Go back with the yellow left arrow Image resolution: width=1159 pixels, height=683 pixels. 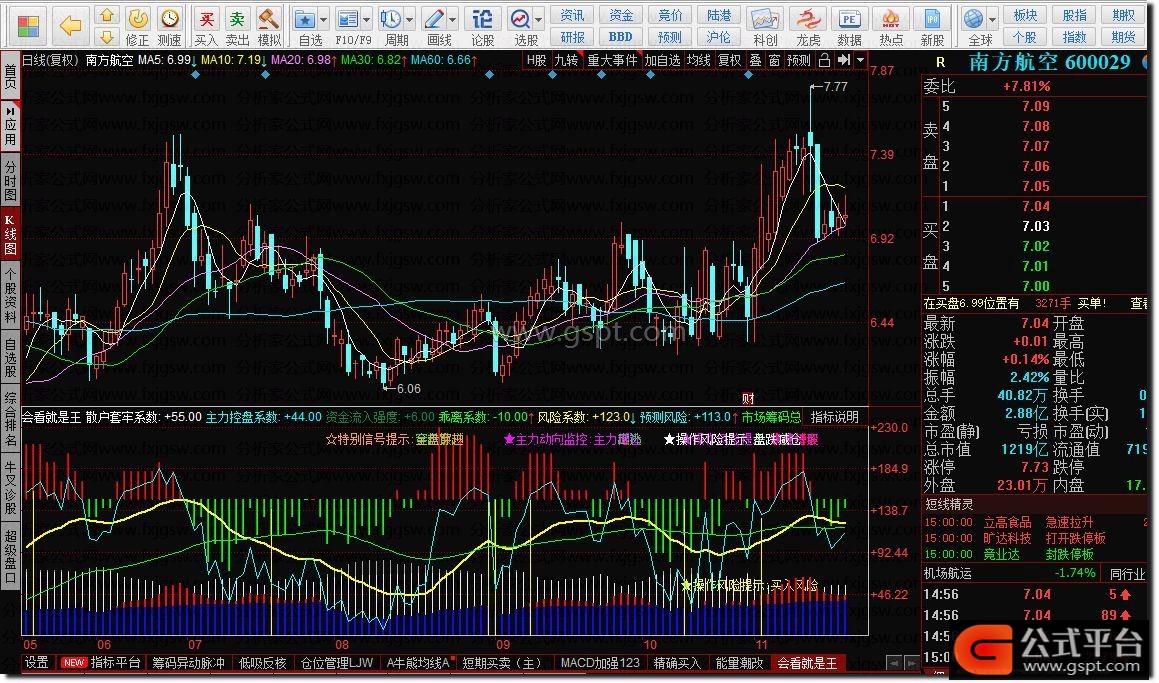70,27
